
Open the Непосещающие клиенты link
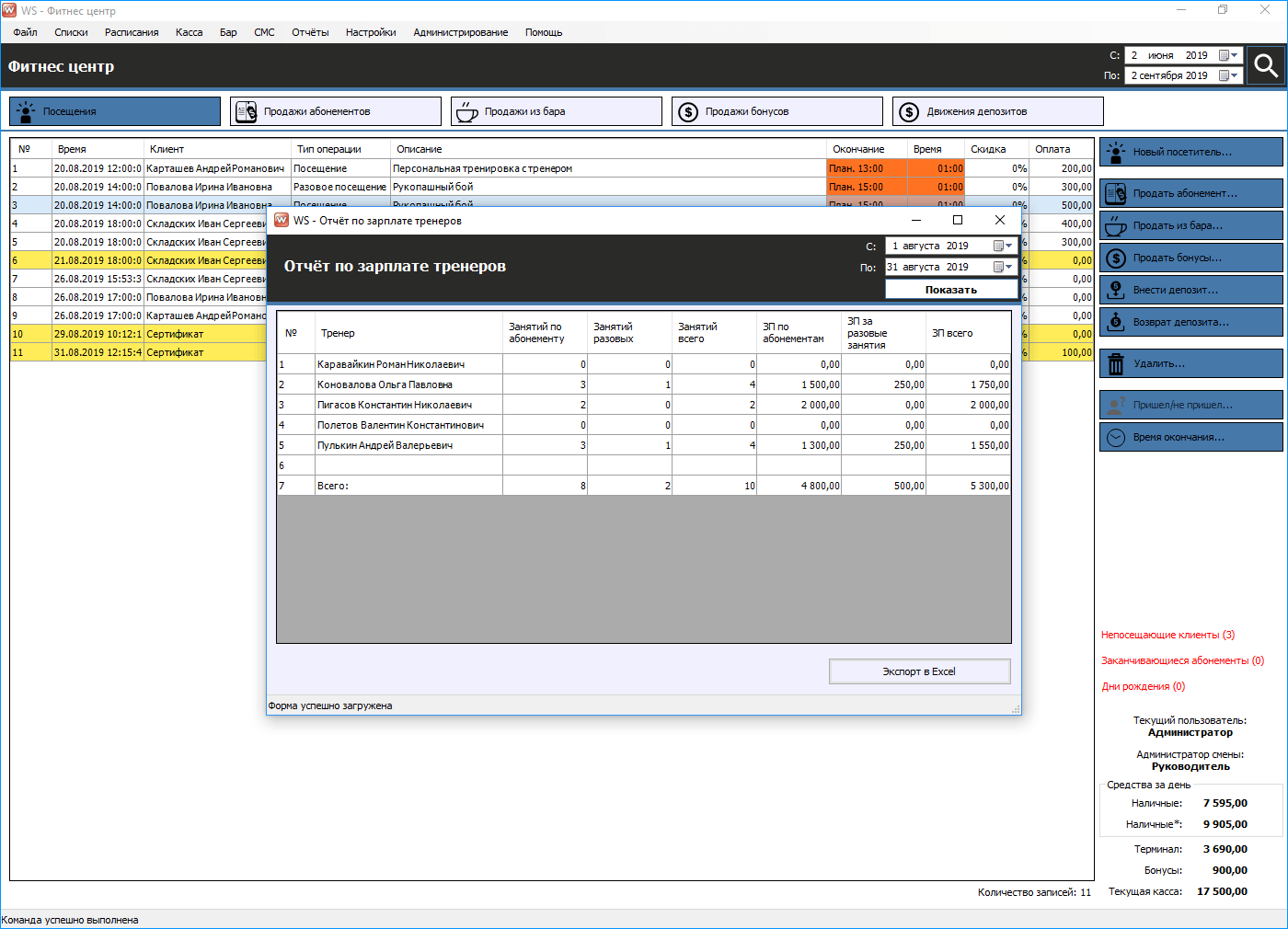click(1167, 635)
